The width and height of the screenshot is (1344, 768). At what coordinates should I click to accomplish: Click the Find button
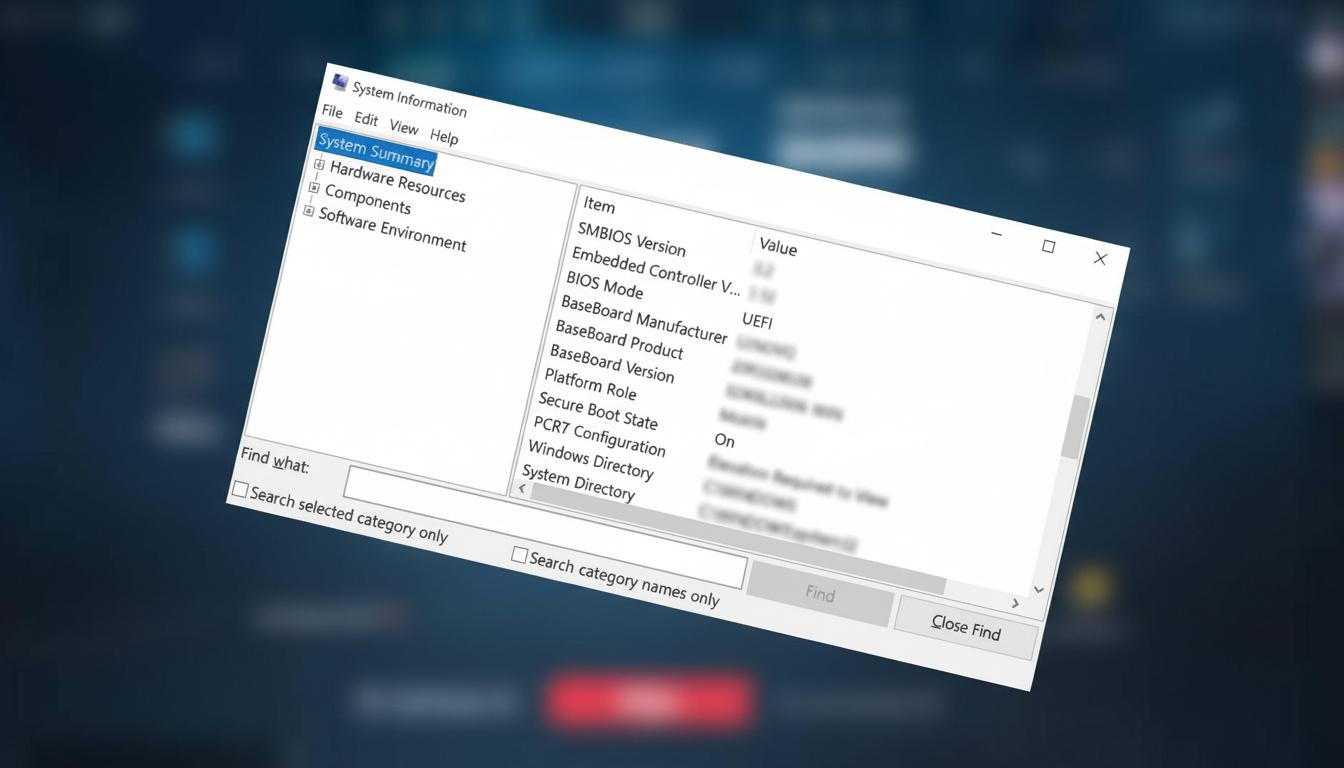(x=820, y=593)
